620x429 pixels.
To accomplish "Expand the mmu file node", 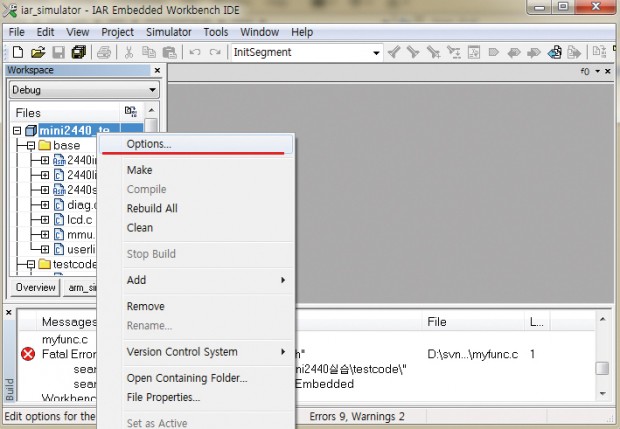I will point(45,235).
